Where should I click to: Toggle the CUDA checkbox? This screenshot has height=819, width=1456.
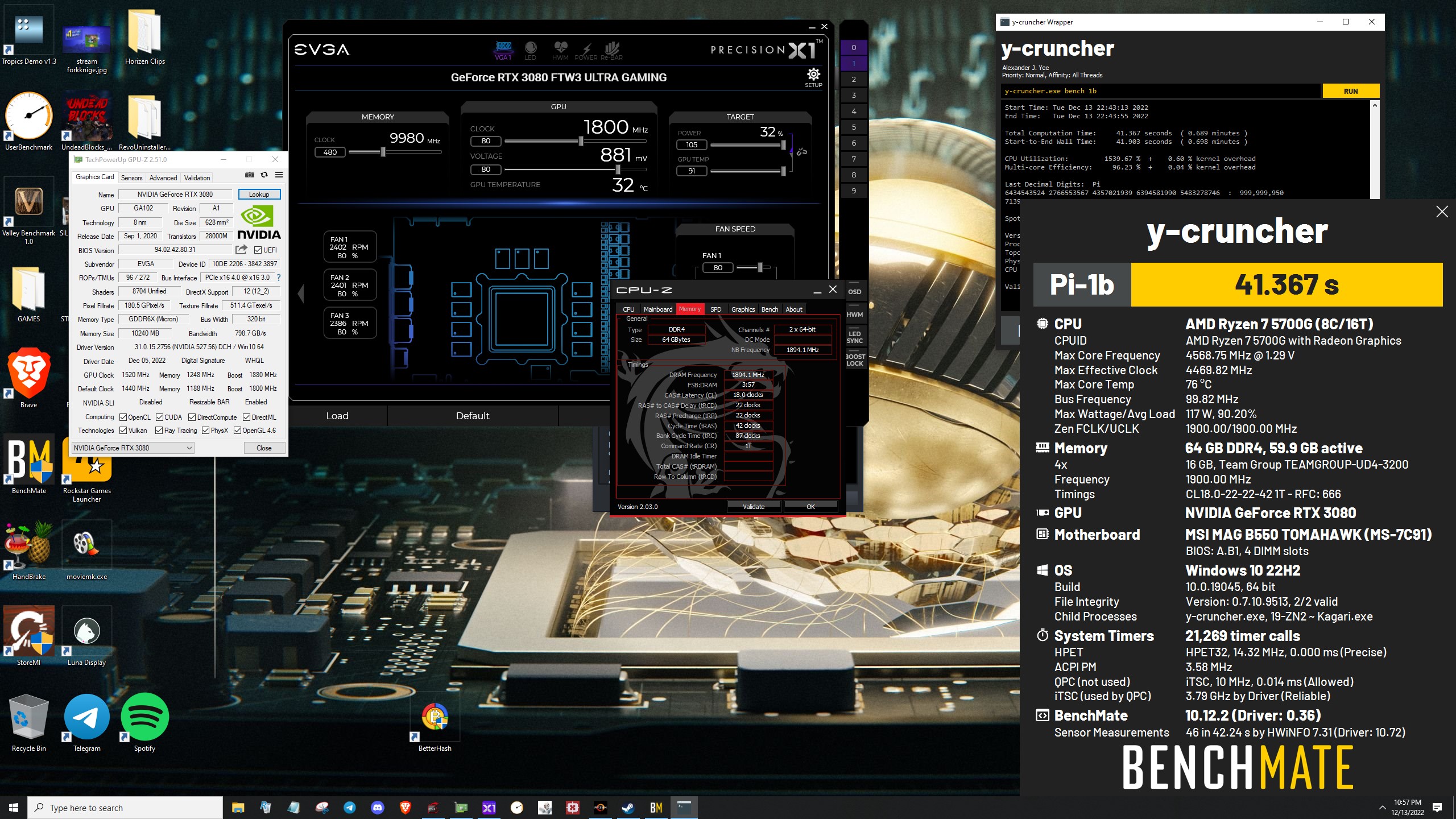coord(159,417)
